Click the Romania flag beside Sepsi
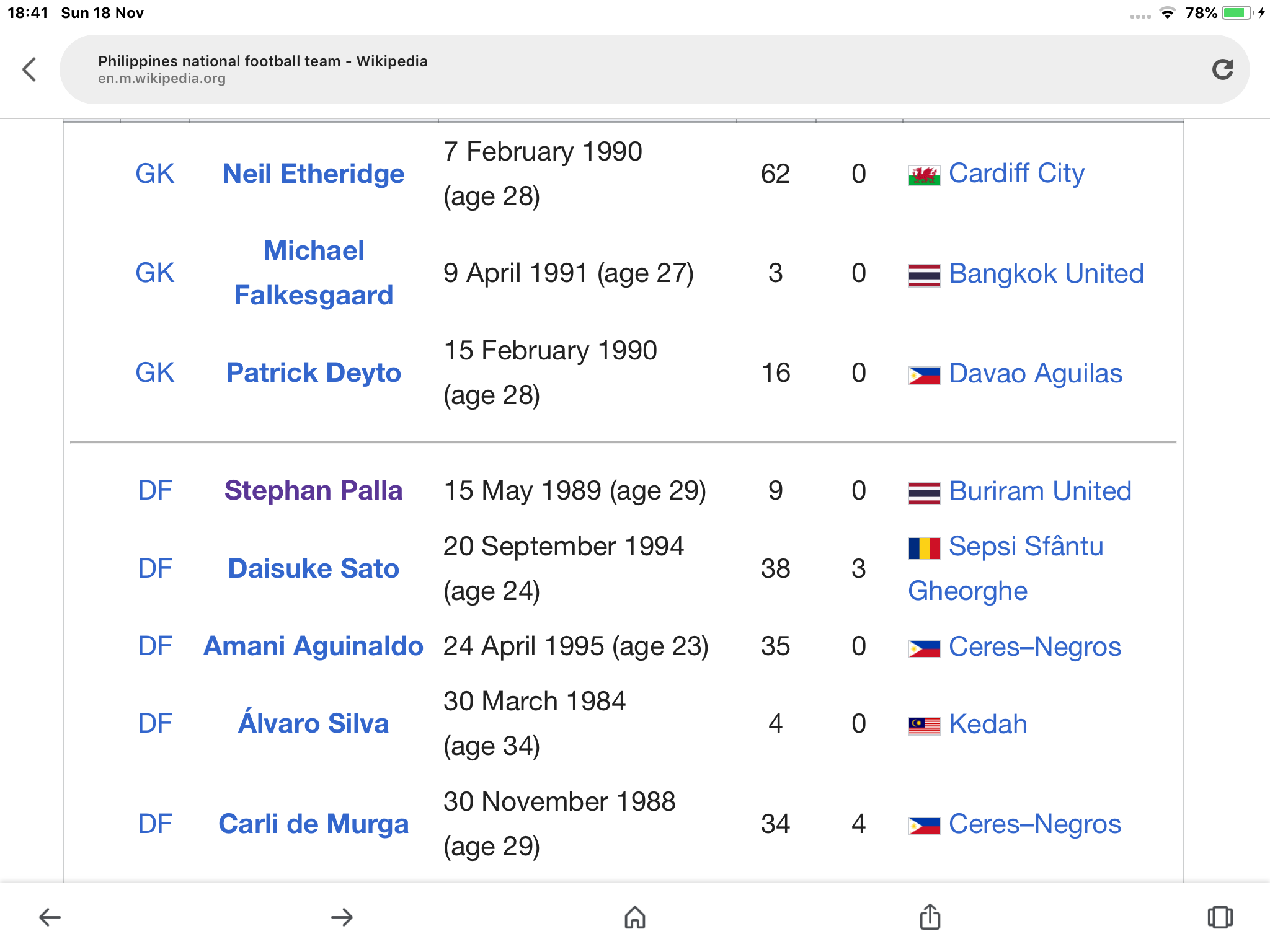The height and width of the screenshot is (952, 1270). tap(923, 548)
